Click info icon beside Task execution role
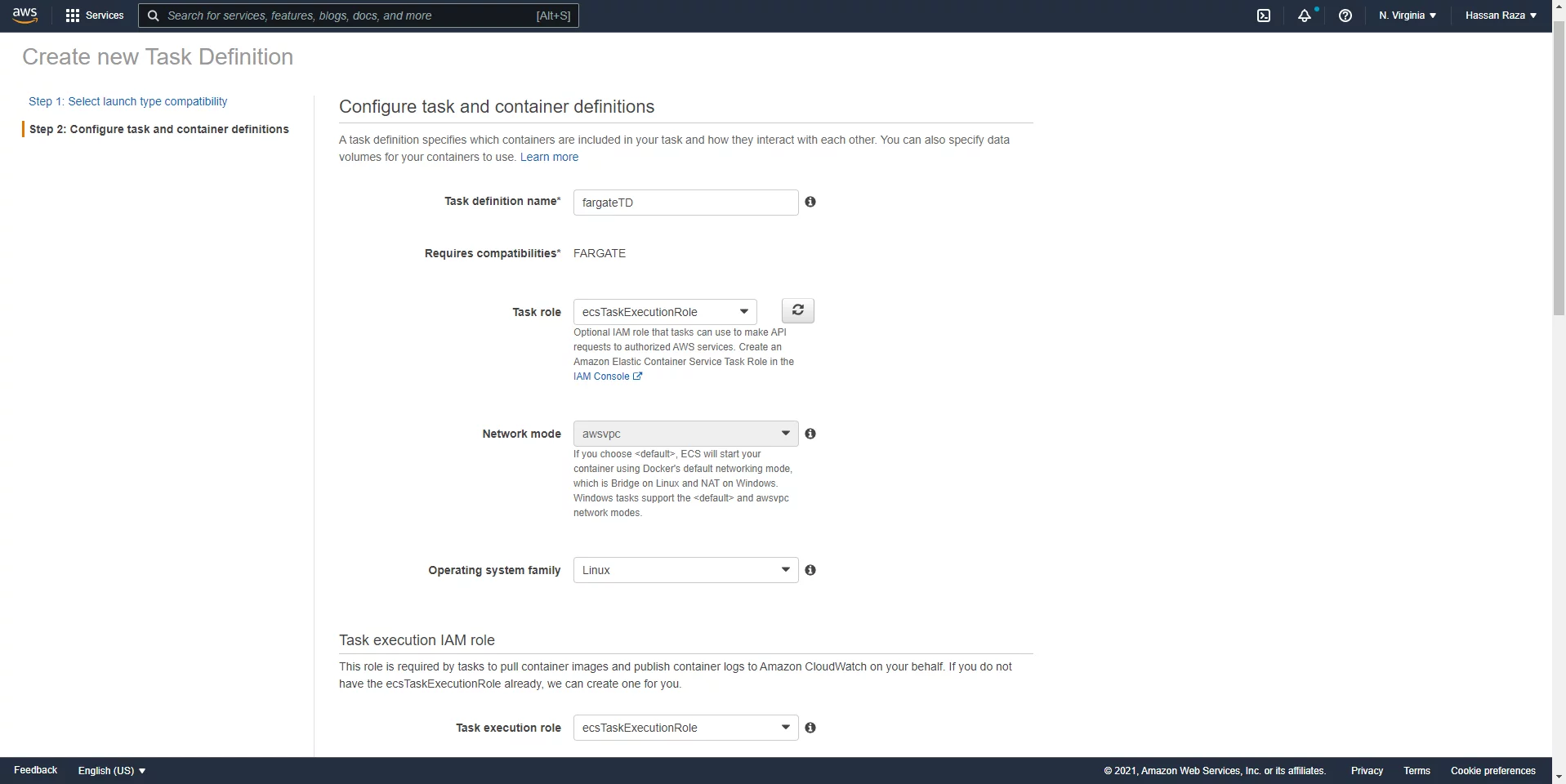This screenshot has height=784, width=1566. (810, 728)
